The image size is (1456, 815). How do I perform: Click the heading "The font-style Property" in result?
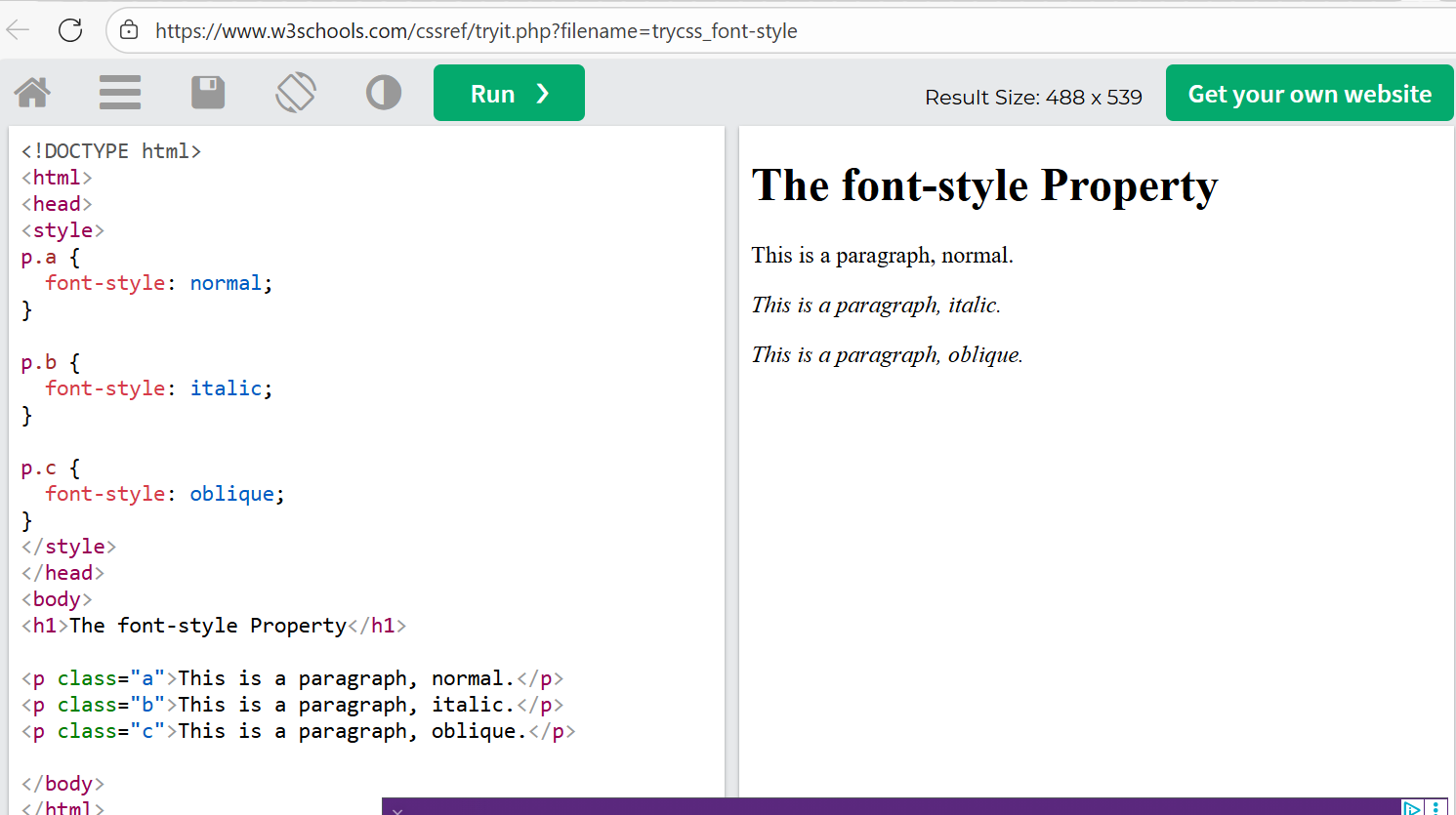[984, 185]
